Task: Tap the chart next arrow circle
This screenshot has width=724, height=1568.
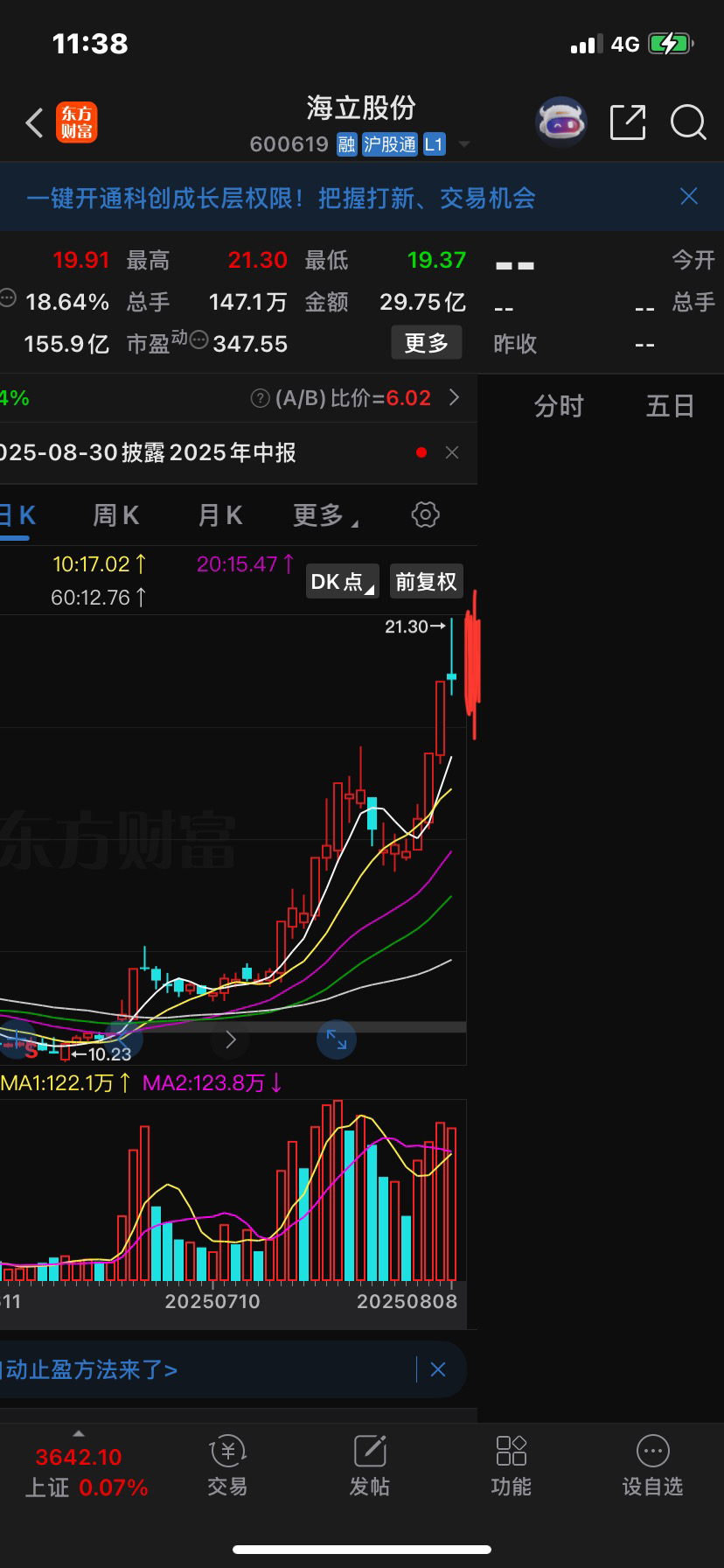Action: pyautogui.click(x=231, y=1039)
